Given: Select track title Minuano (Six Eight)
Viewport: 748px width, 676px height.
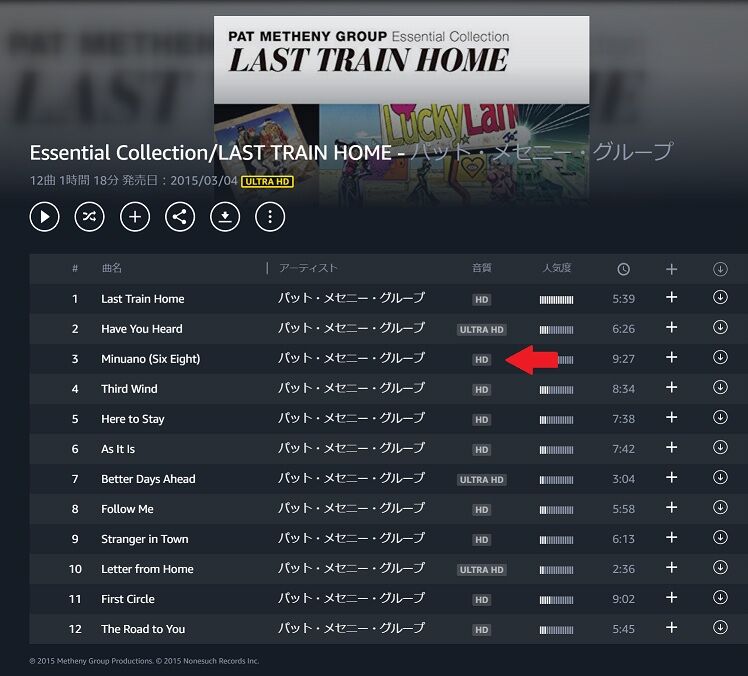Looking at the screenshot, I should tap(151, 359).
